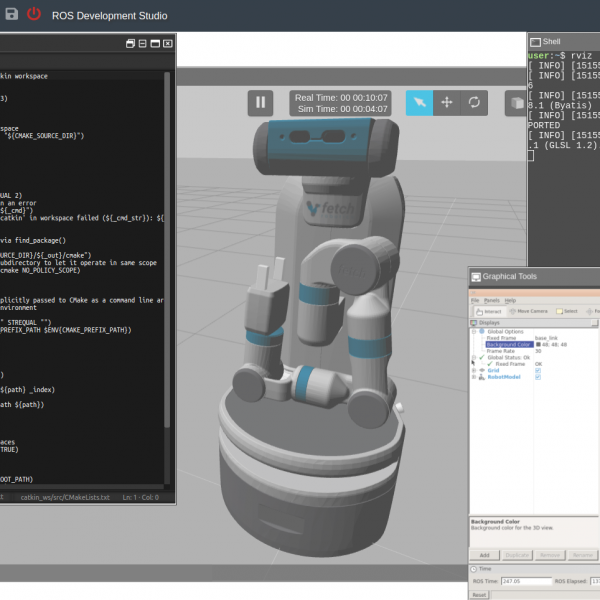This screenshot has width=600, height=600.
Task: Click the code editor vertical scrollbar
Action: 167,249
